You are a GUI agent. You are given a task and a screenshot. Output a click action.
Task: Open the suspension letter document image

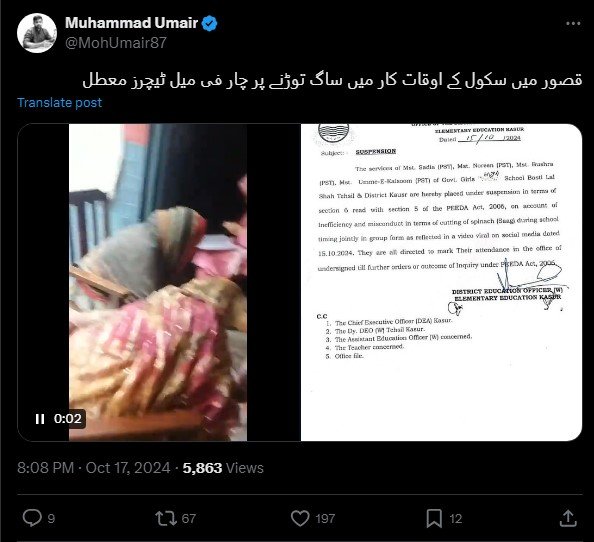pyautogui.click(x=441, y=282)
